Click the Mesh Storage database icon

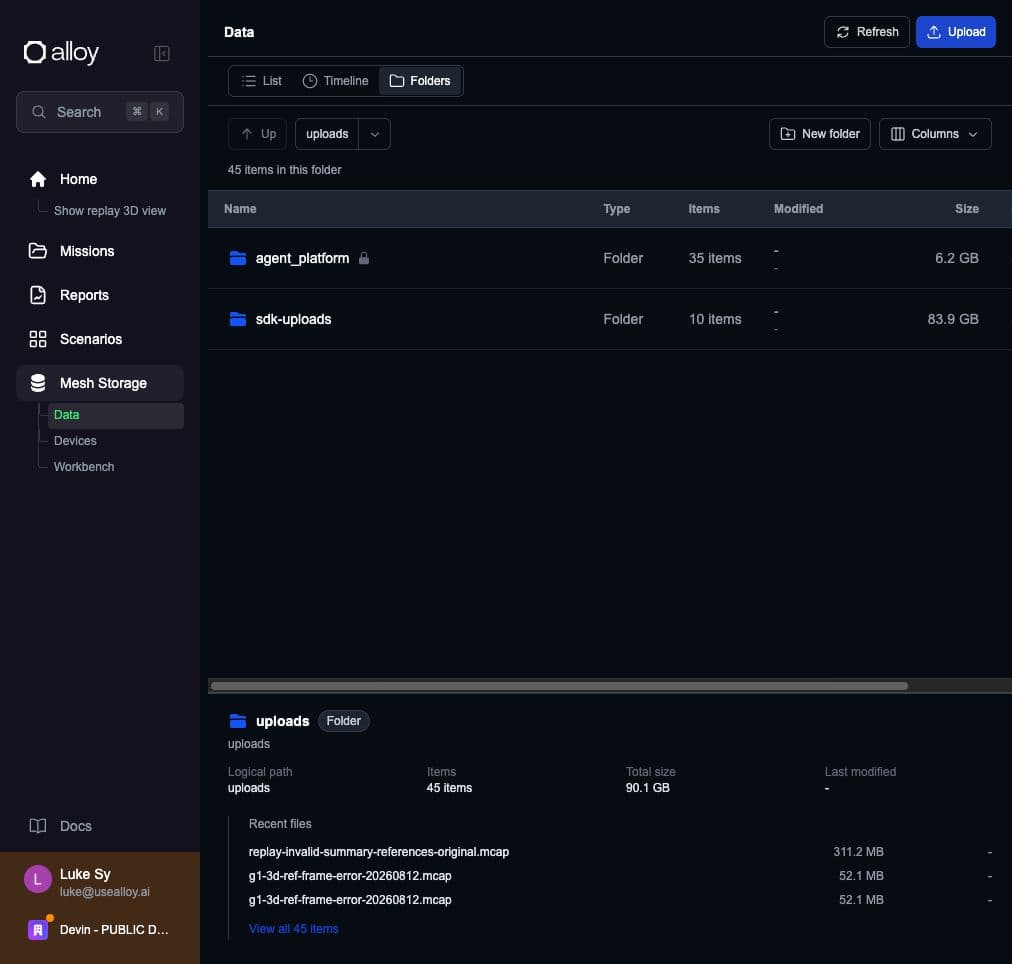pyautogui.click(x=38, y=383)
